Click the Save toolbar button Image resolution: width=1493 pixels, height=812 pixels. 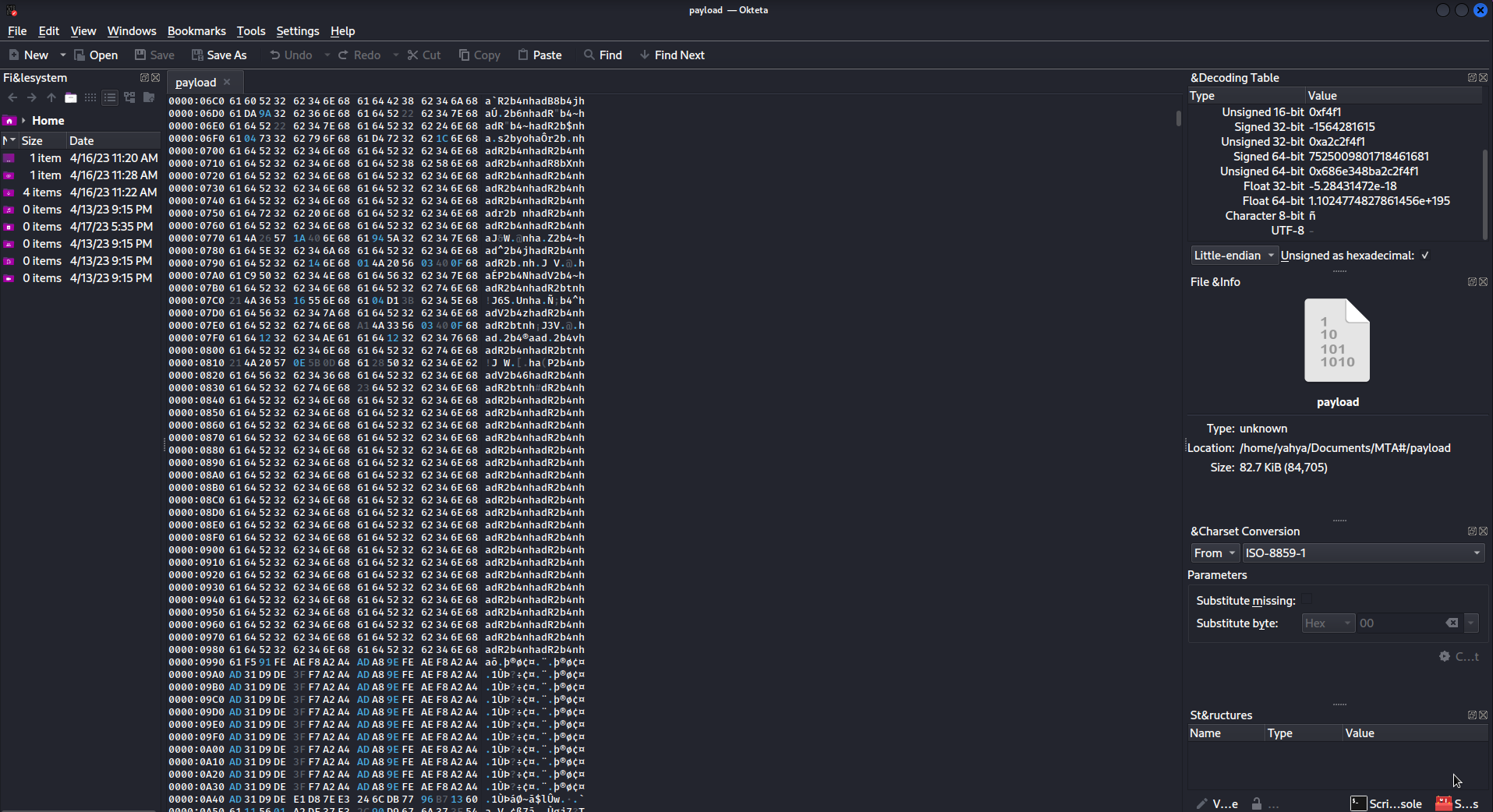click(x=154, y=55)
